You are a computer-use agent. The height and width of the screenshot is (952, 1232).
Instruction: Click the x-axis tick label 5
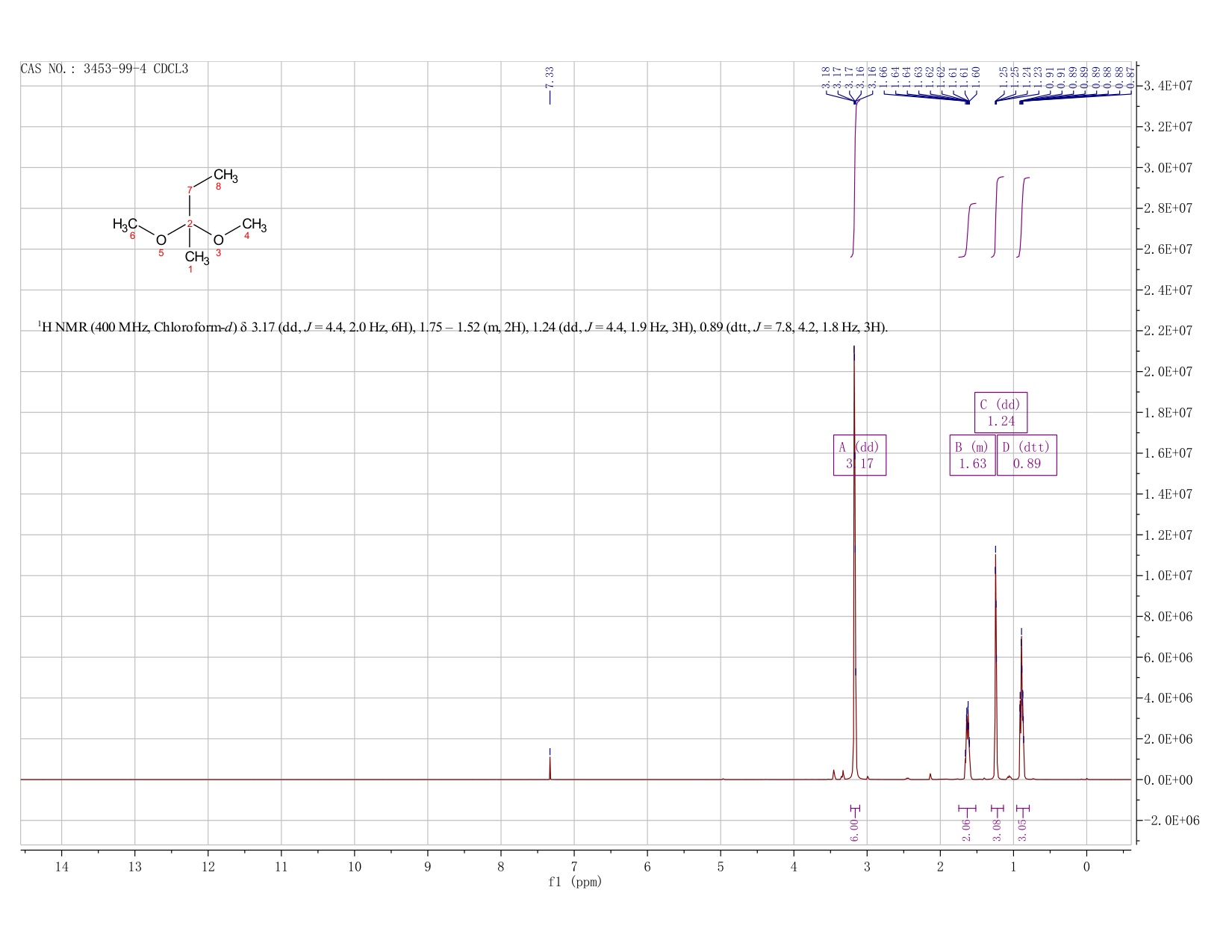click(721, 866)
